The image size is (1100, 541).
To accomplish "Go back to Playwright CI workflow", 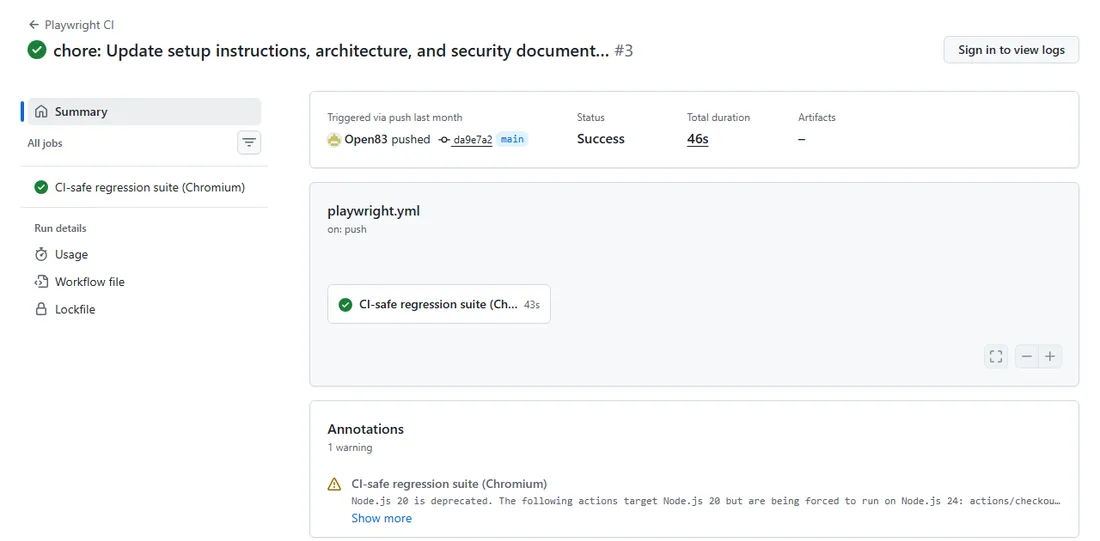I will pos(71,25).
